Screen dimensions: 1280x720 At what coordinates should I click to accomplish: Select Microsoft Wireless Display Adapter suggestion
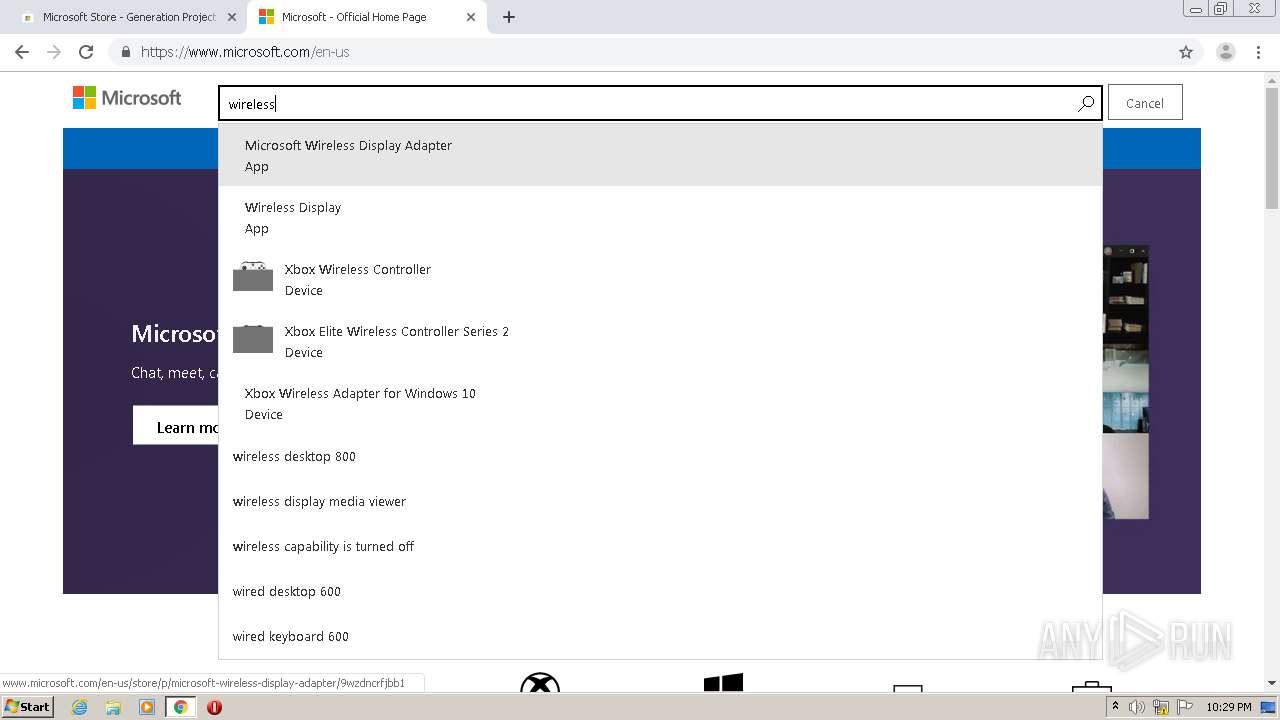(x=660, y=155)
